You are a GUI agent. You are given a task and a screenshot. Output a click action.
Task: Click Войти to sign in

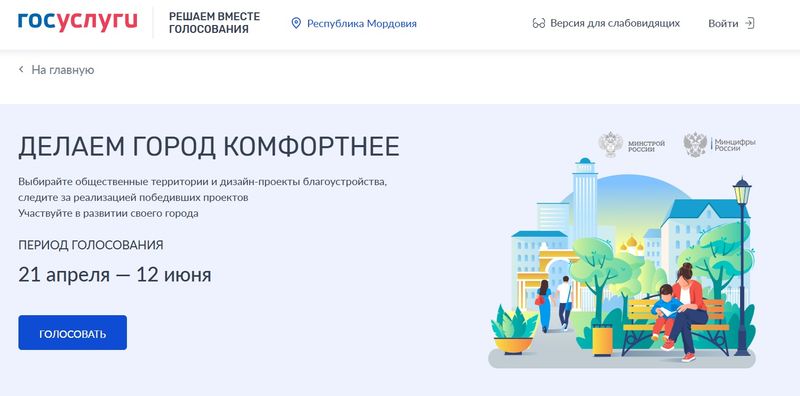point(723,23)
